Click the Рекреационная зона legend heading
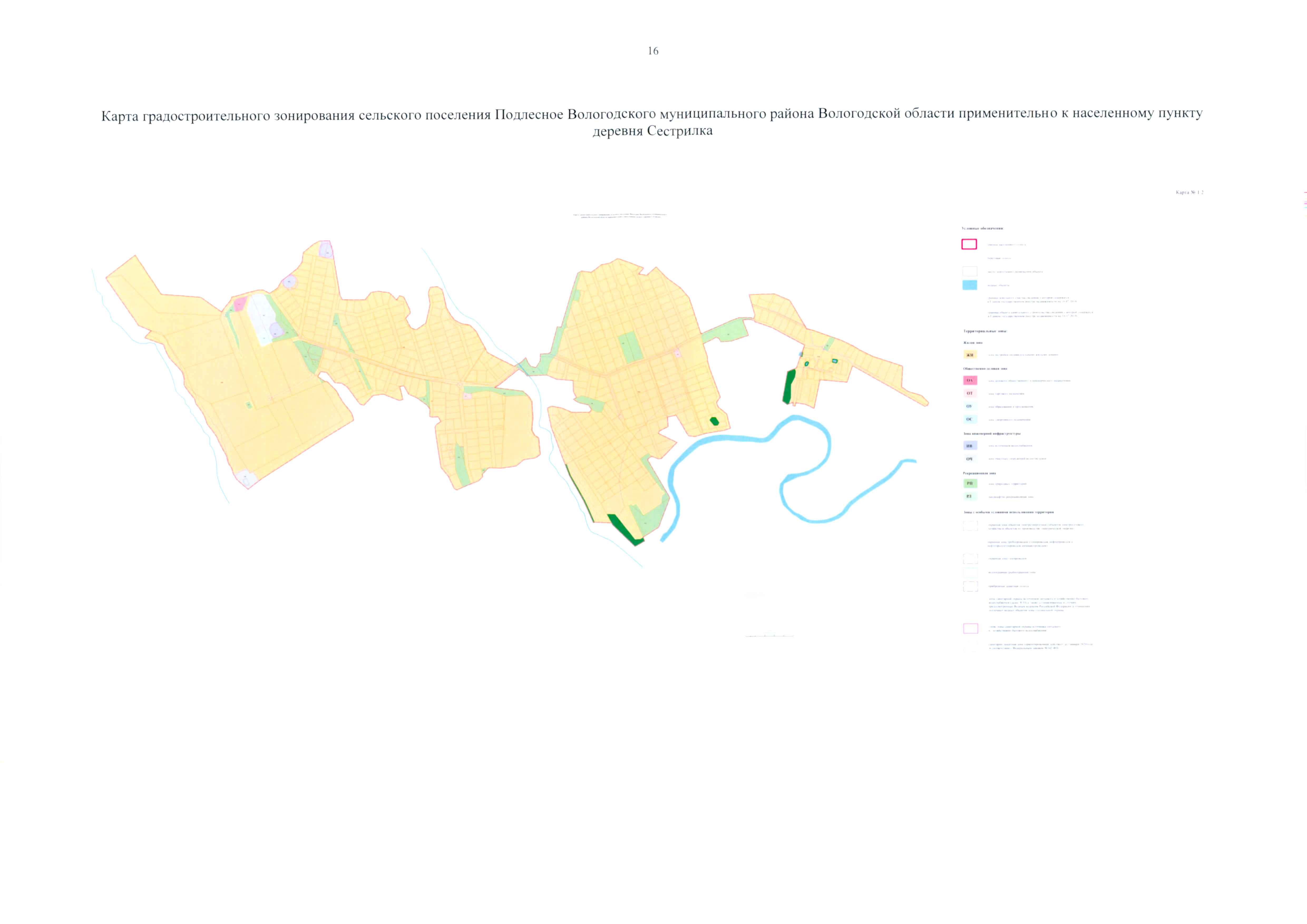1307x924 pixels. pos(979,473)
